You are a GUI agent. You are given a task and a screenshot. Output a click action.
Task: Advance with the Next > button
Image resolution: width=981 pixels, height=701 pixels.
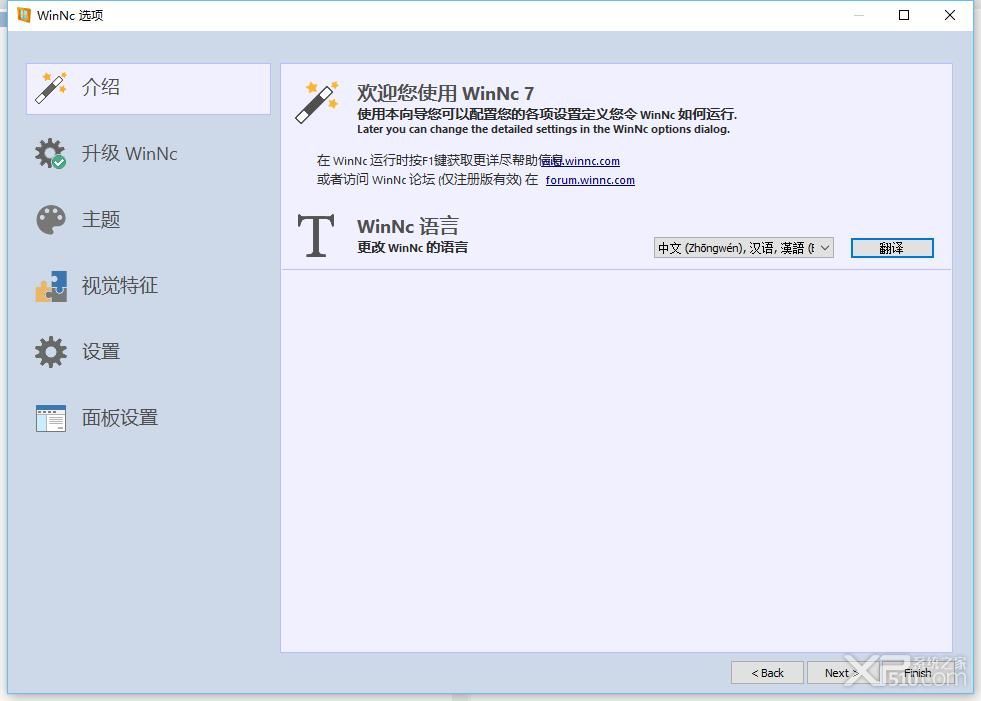point(841,673)
